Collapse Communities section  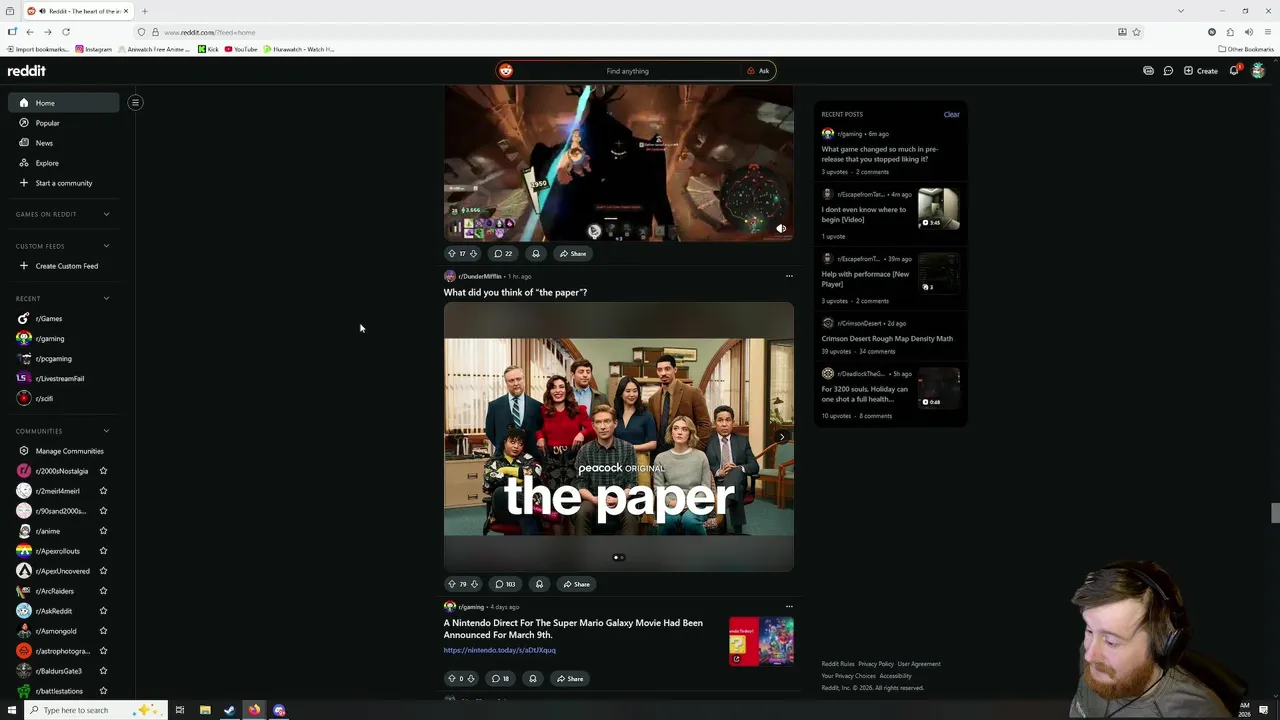click(x=106, y=431)
